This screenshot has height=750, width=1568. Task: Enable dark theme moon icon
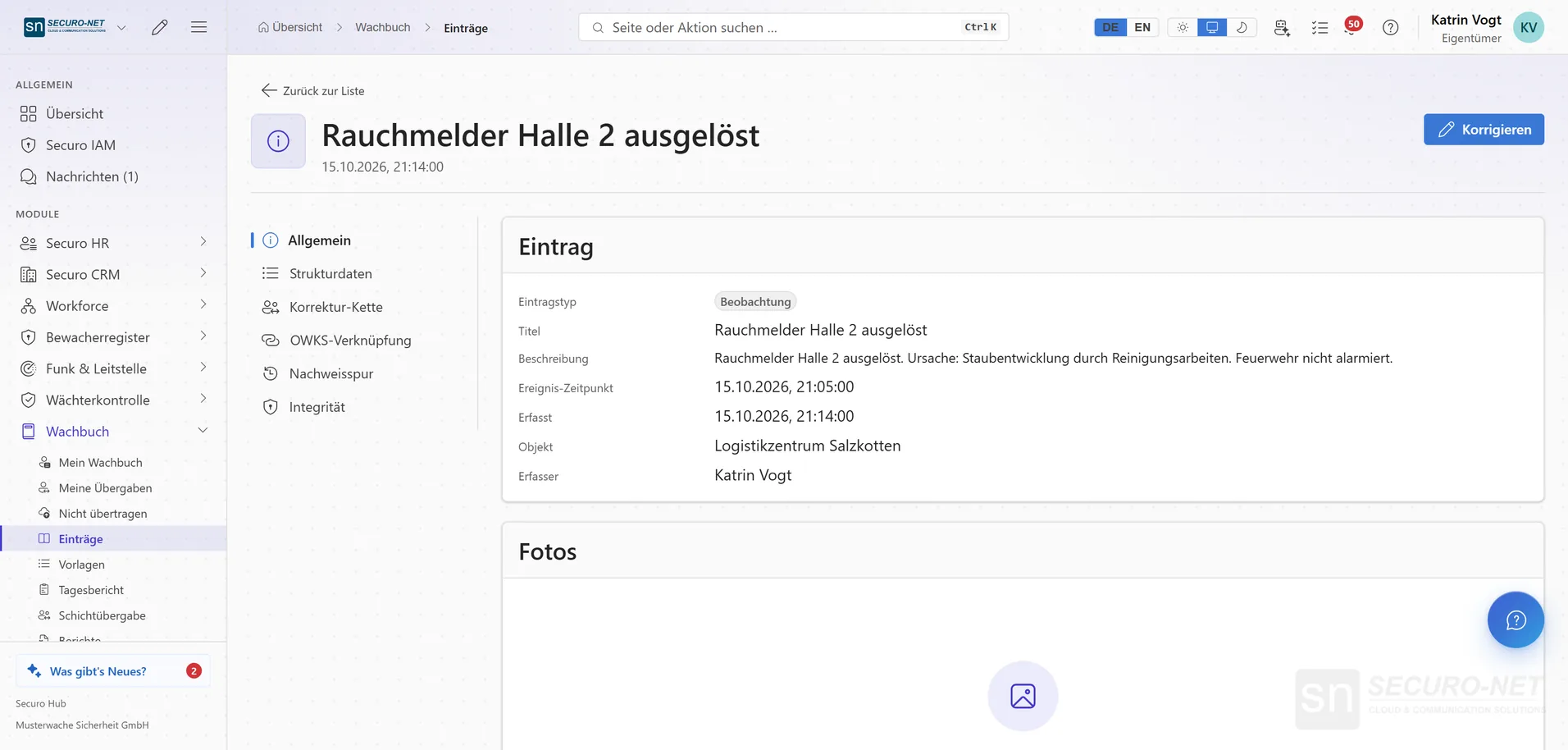pyautogui.click(x=1242, y=27)
